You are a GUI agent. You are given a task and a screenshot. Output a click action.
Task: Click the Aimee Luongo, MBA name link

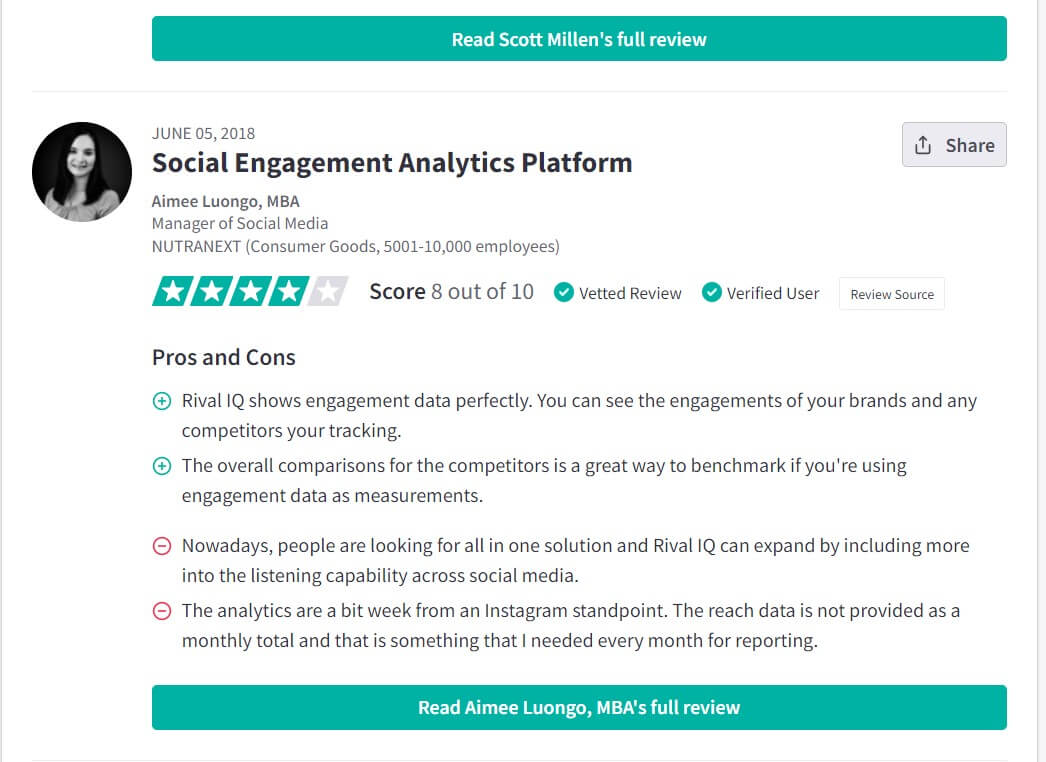pyautogui.click(x=225, y=202)
